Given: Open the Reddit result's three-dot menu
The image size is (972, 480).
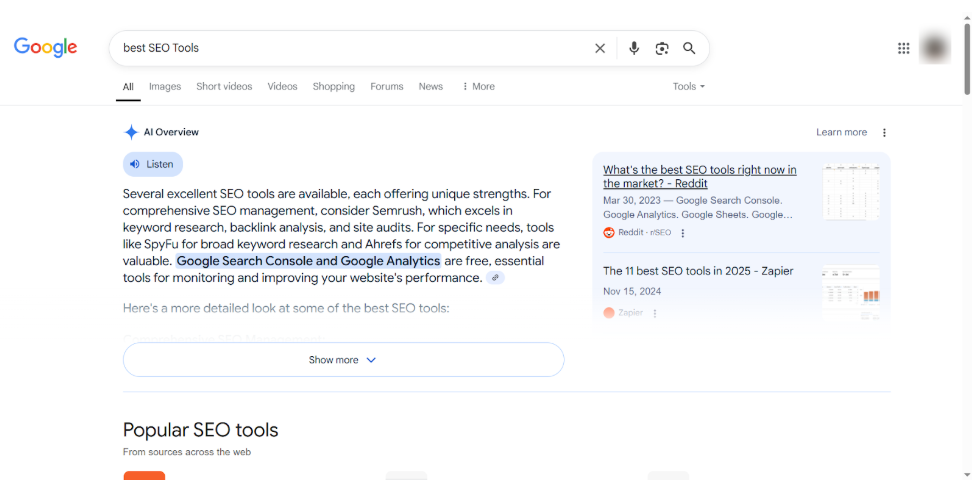Looking at the screenshot, I should (x=683, y=233).
